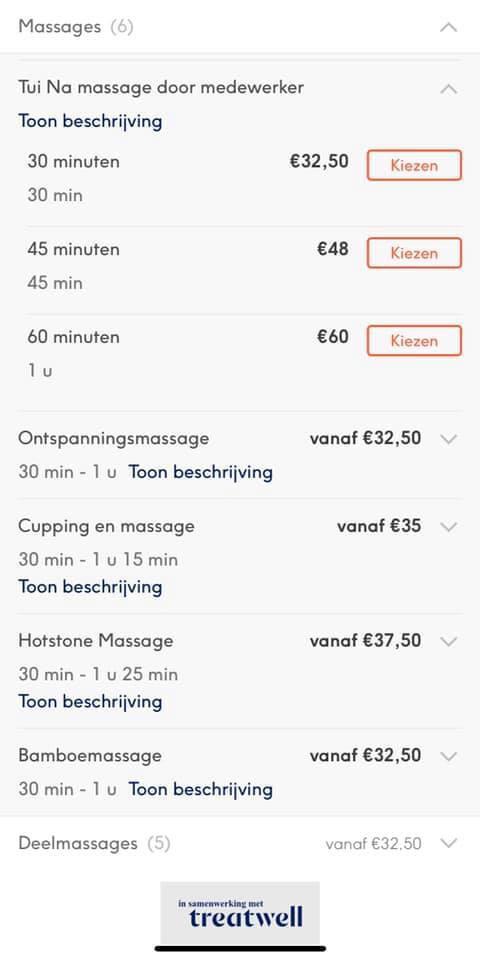Select the Hotstone Massage title row

[x=240, y=641]
